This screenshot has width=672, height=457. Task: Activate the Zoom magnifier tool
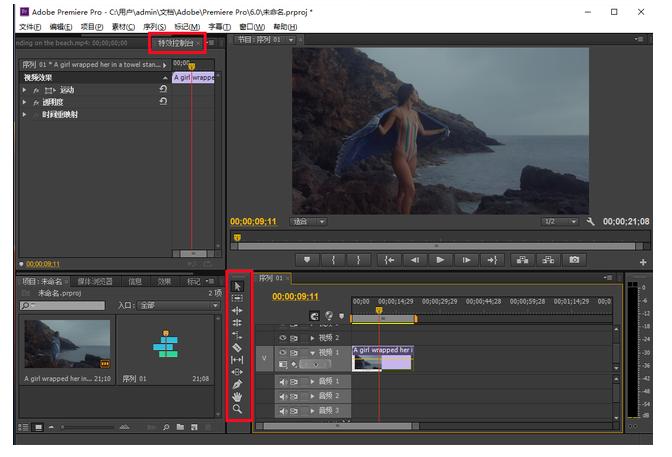[237, 409]
